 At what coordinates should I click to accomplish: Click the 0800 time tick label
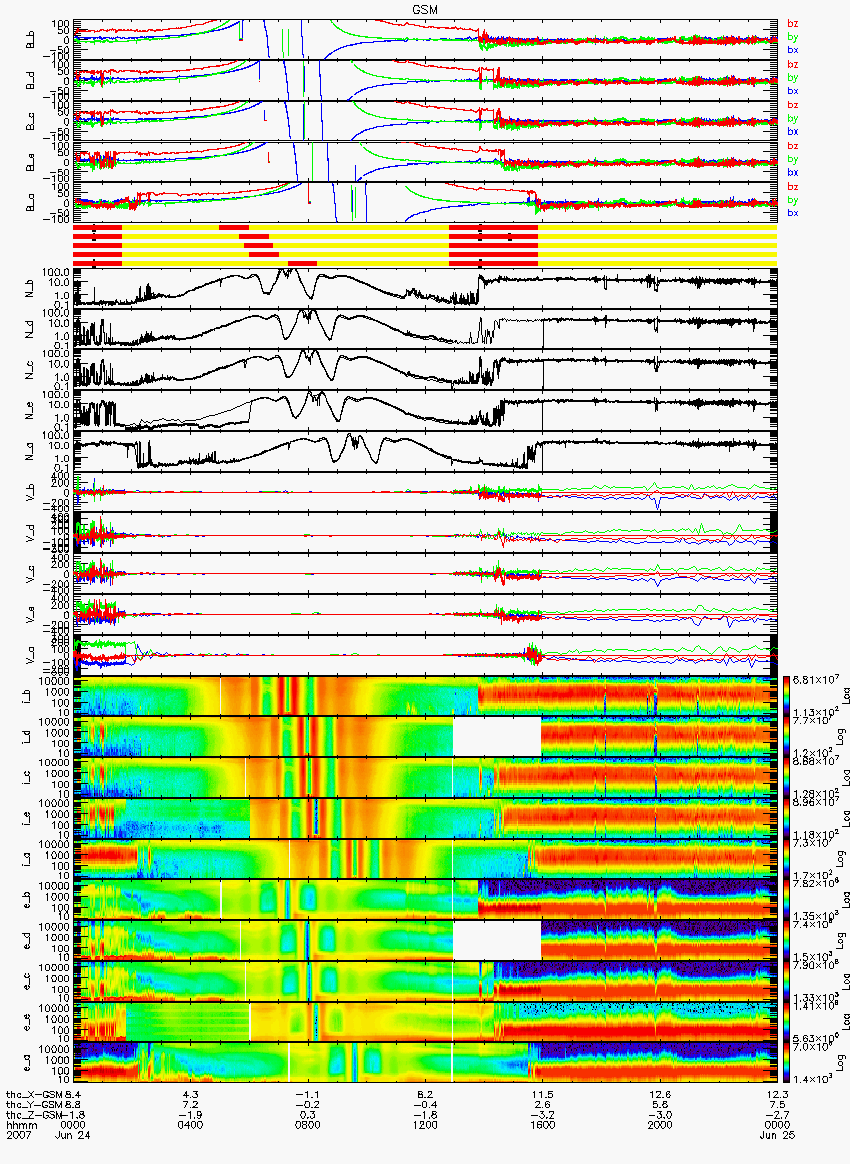click(x=307, y=1125)
